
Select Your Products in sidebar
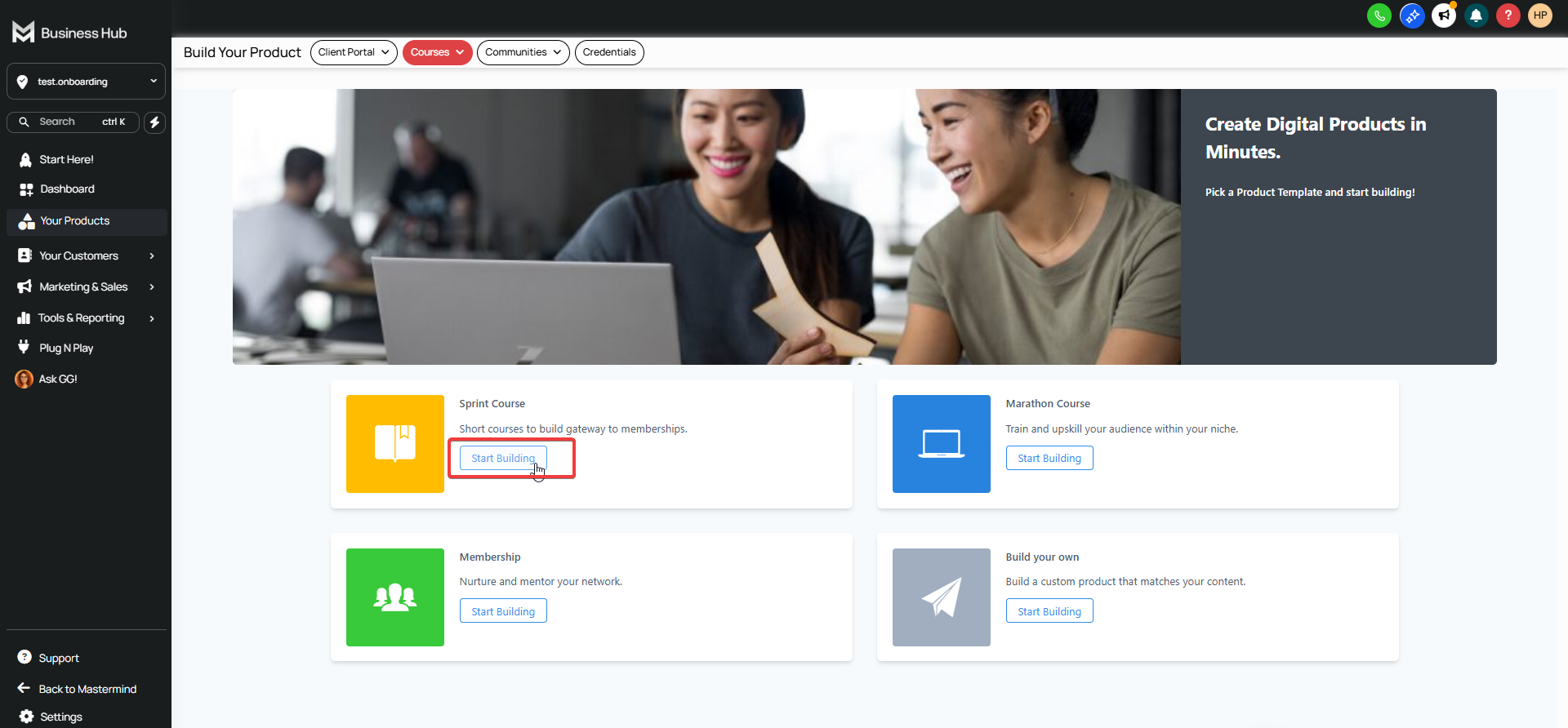[87, 221]
